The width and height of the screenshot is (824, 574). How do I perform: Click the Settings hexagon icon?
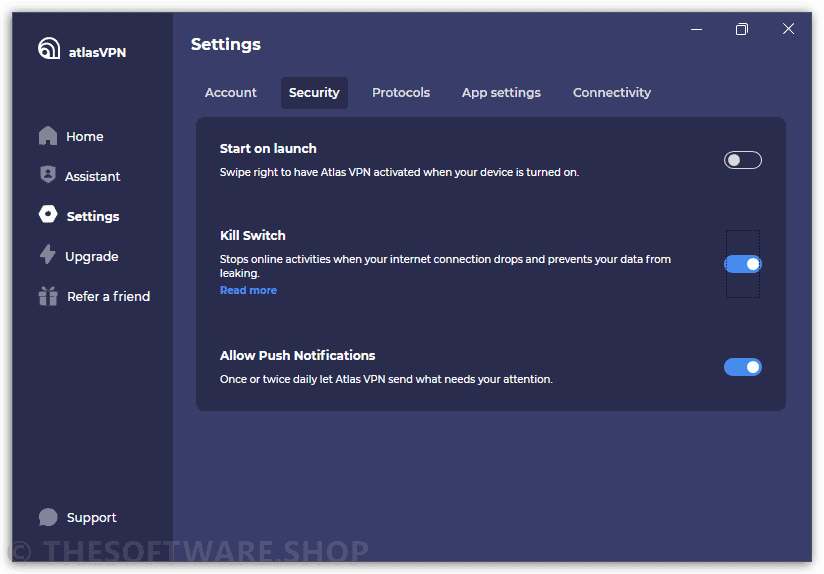tap(48, 214)
